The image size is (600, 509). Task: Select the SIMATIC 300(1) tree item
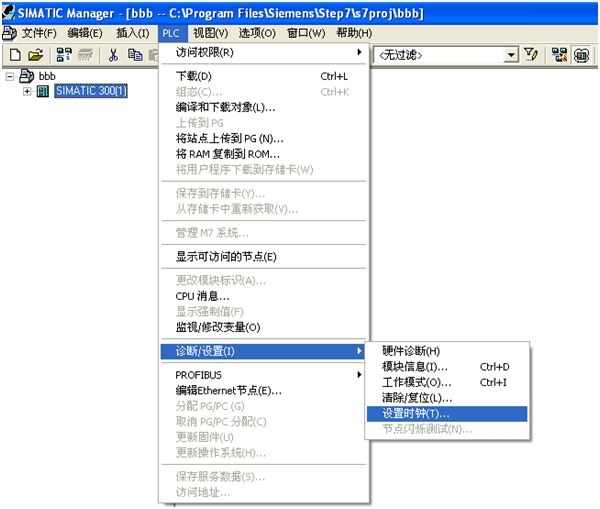(91, 91)
